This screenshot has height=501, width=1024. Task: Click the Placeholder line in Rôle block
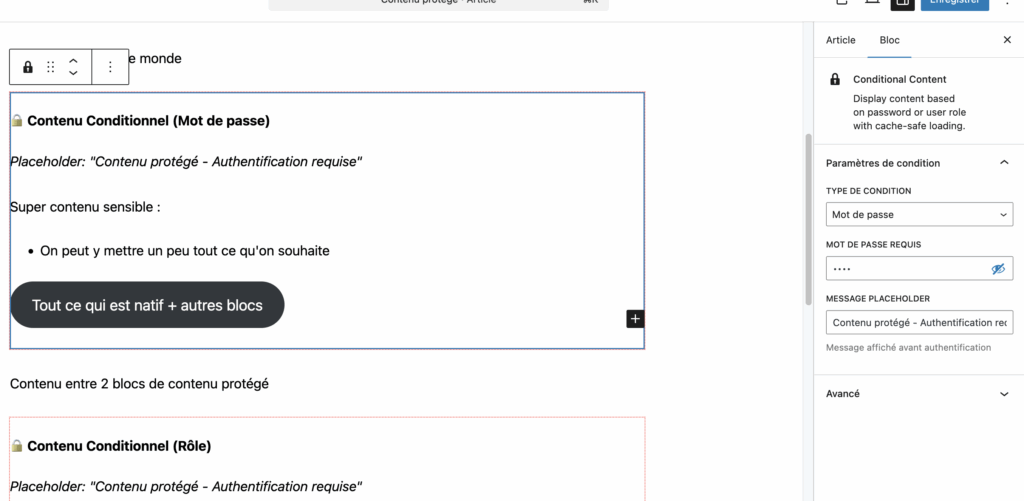pos(186,487)
